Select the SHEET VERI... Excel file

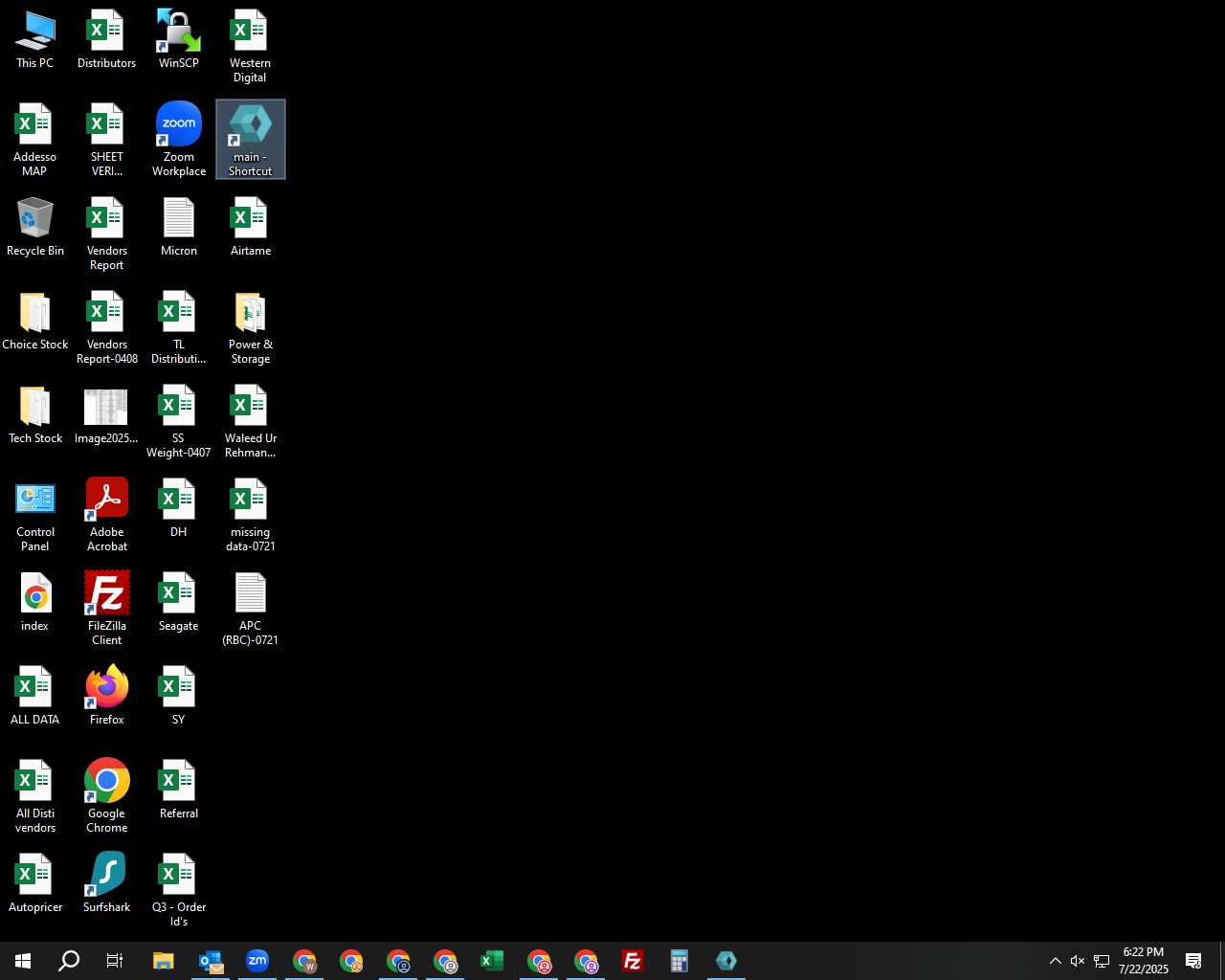[106, 141]
